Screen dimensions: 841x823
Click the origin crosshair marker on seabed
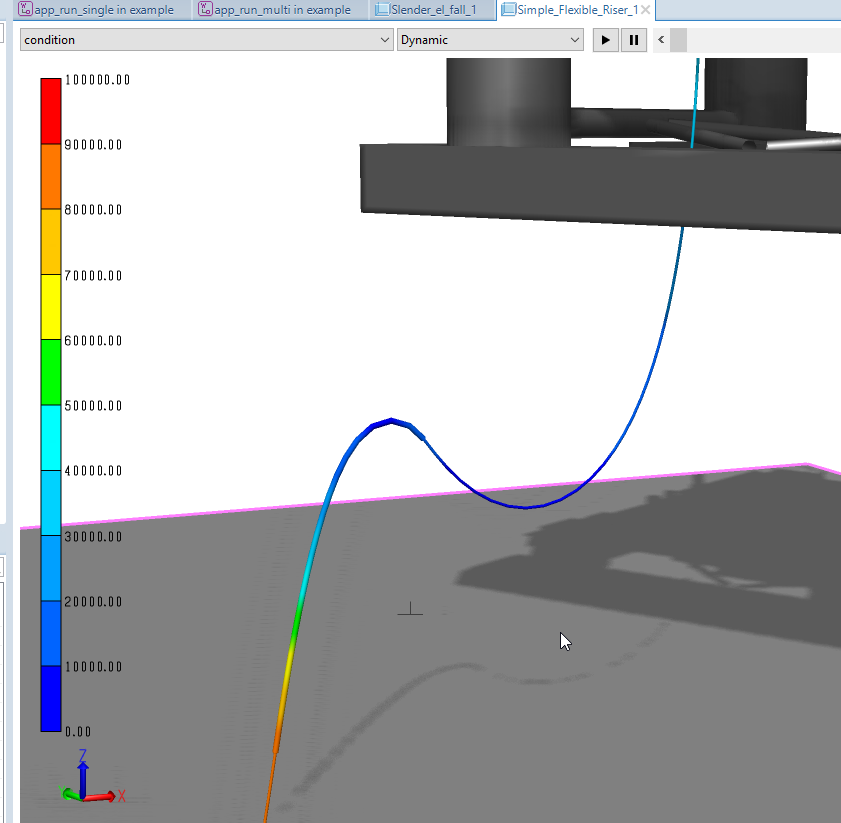click(x=410, y=610)
